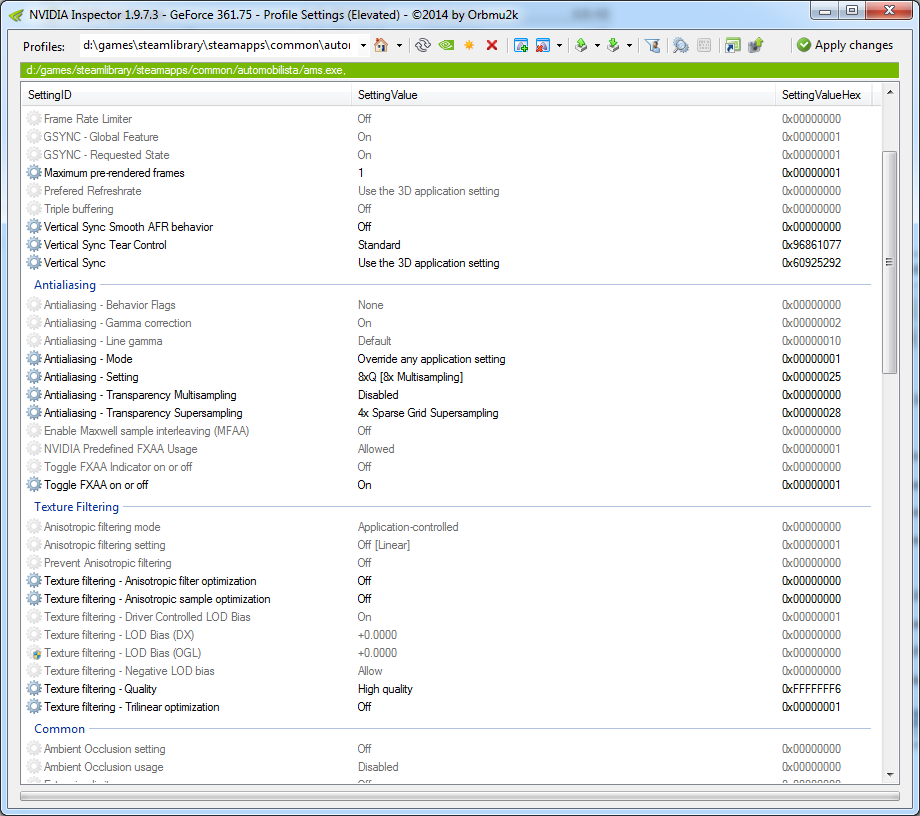Click the scroll up arrow of the settings list

tap(889, 93)
